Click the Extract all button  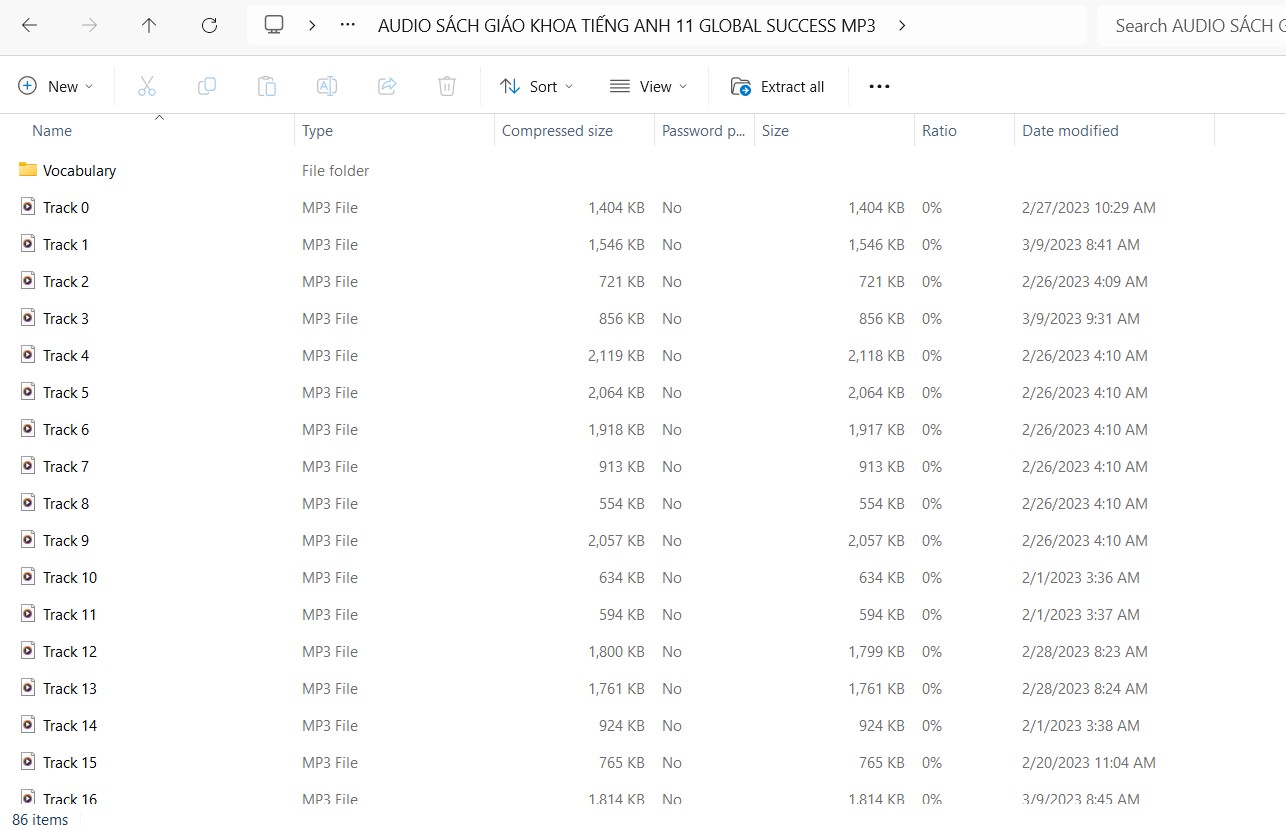click(778, 86)
